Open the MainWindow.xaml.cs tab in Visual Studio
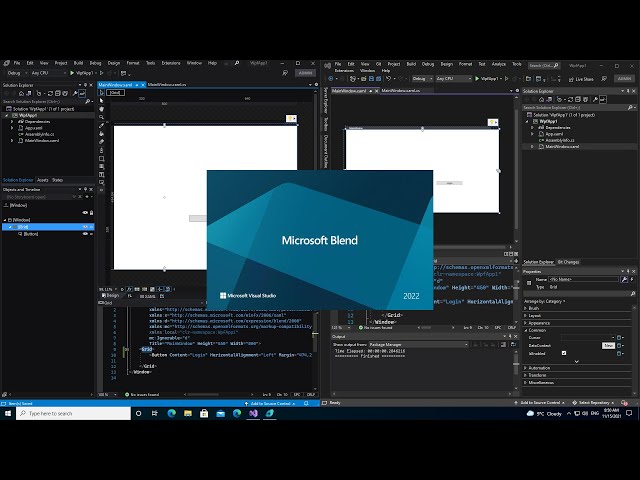Viewport: 640px width, 480px height. [x=401, y=91]
